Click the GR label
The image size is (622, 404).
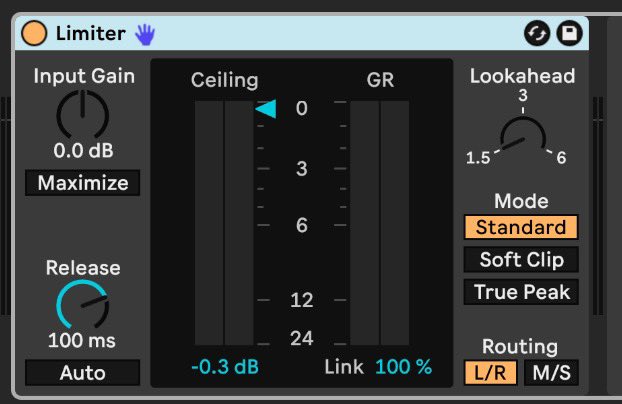380,81
